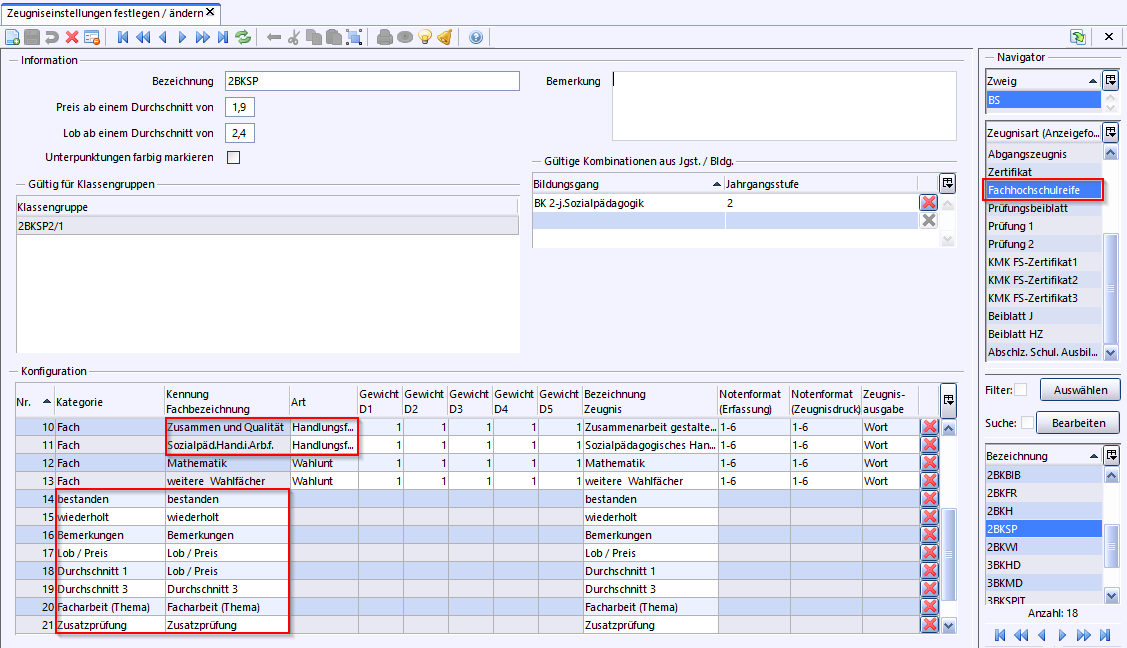Select 'Prüfungsbeiblatt' in the Zeugnisart list

coord(1027,208)
